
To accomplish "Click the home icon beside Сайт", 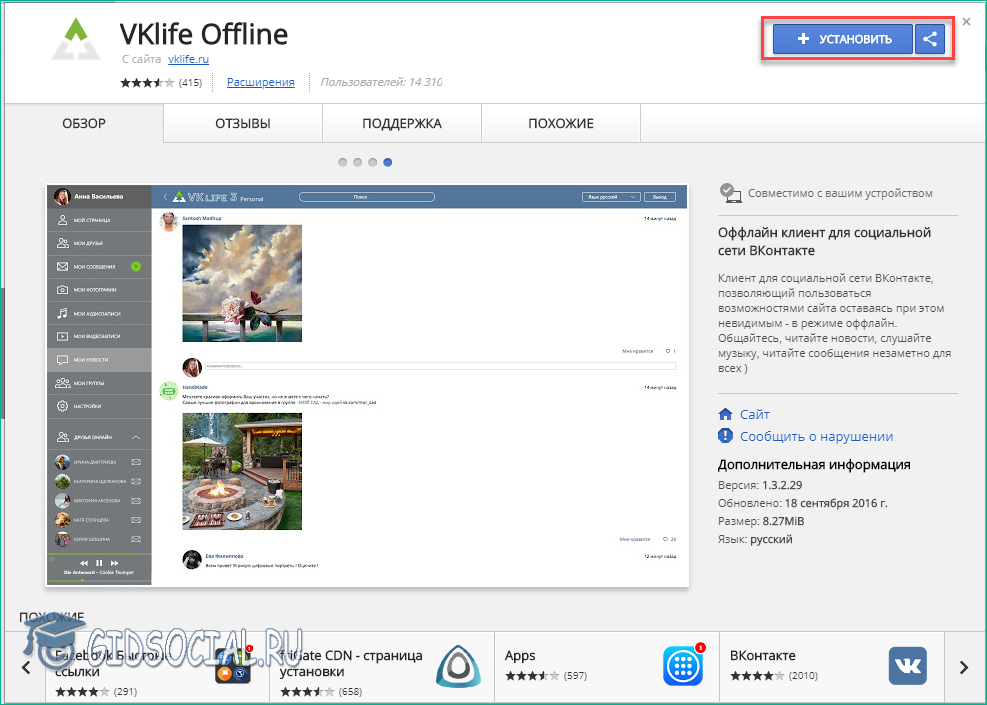I will [726, 414].
